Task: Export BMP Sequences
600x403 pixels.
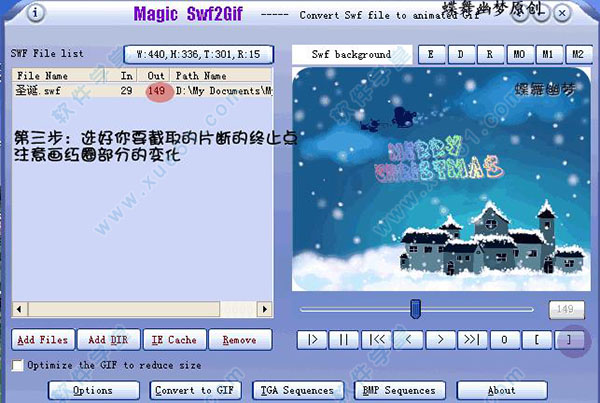Action: tap(400, 390)
